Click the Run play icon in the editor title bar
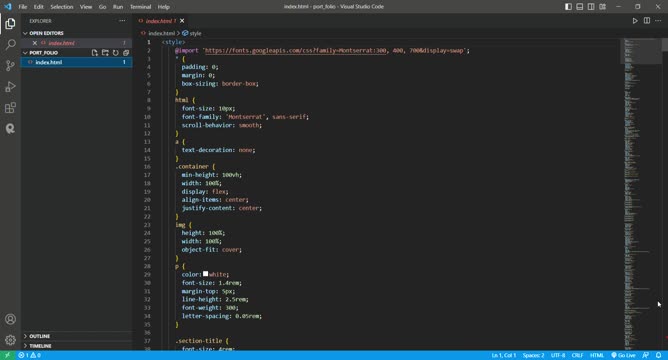 [x=635, y=20]
